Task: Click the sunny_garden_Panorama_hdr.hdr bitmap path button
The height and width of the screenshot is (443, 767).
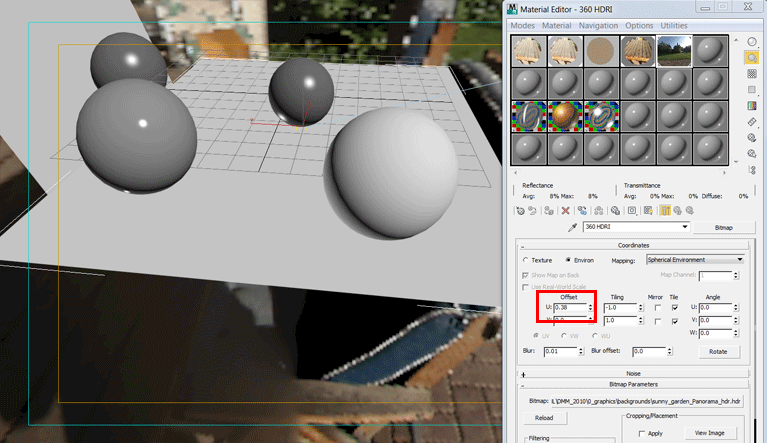Action: pos(646,401)
